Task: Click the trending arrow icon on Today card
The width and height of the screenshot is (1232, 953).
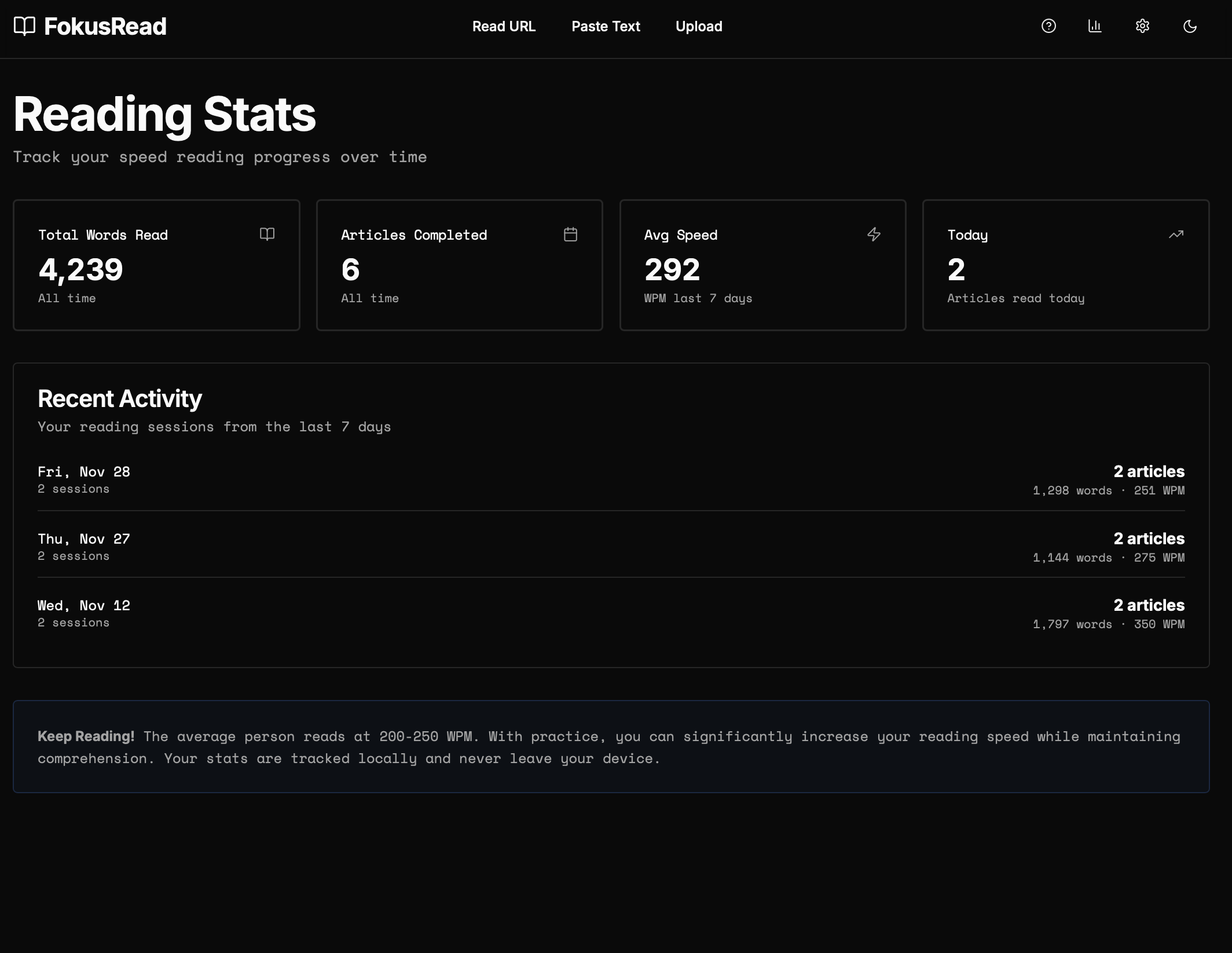Action: 1177,234
